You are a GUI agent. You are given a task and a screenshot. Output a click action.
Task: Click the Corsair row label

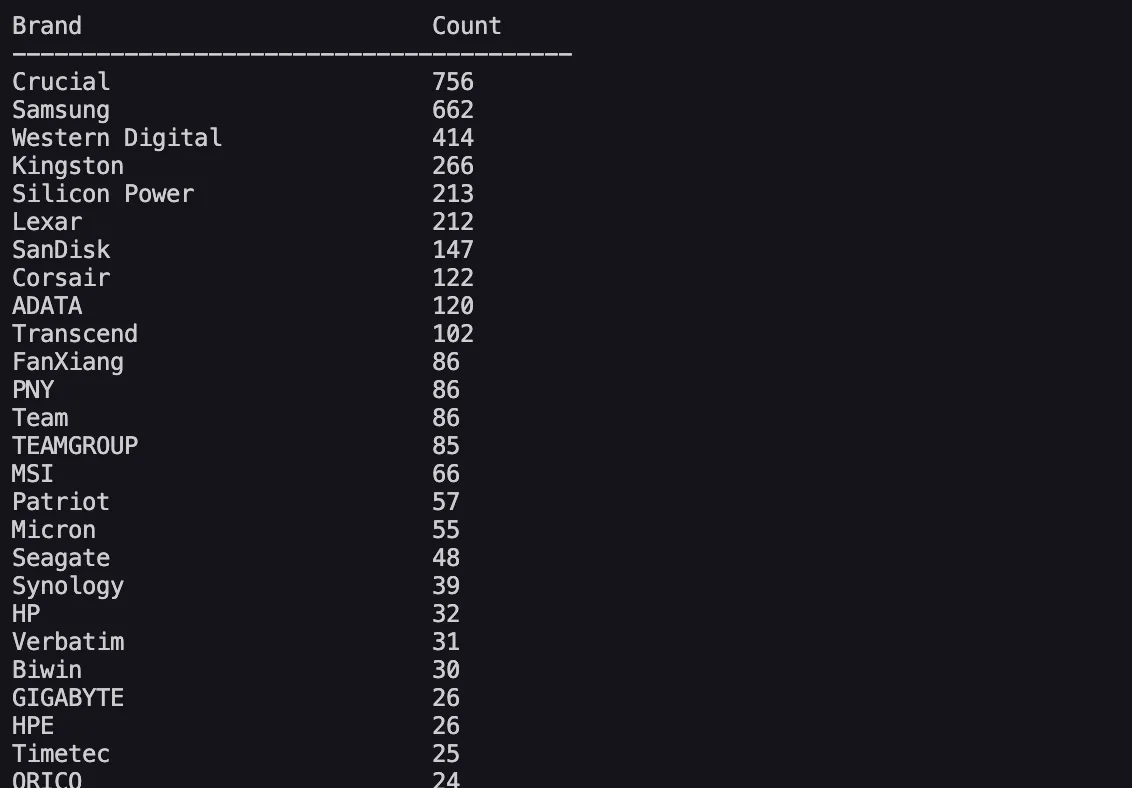[x=61, y=278]
